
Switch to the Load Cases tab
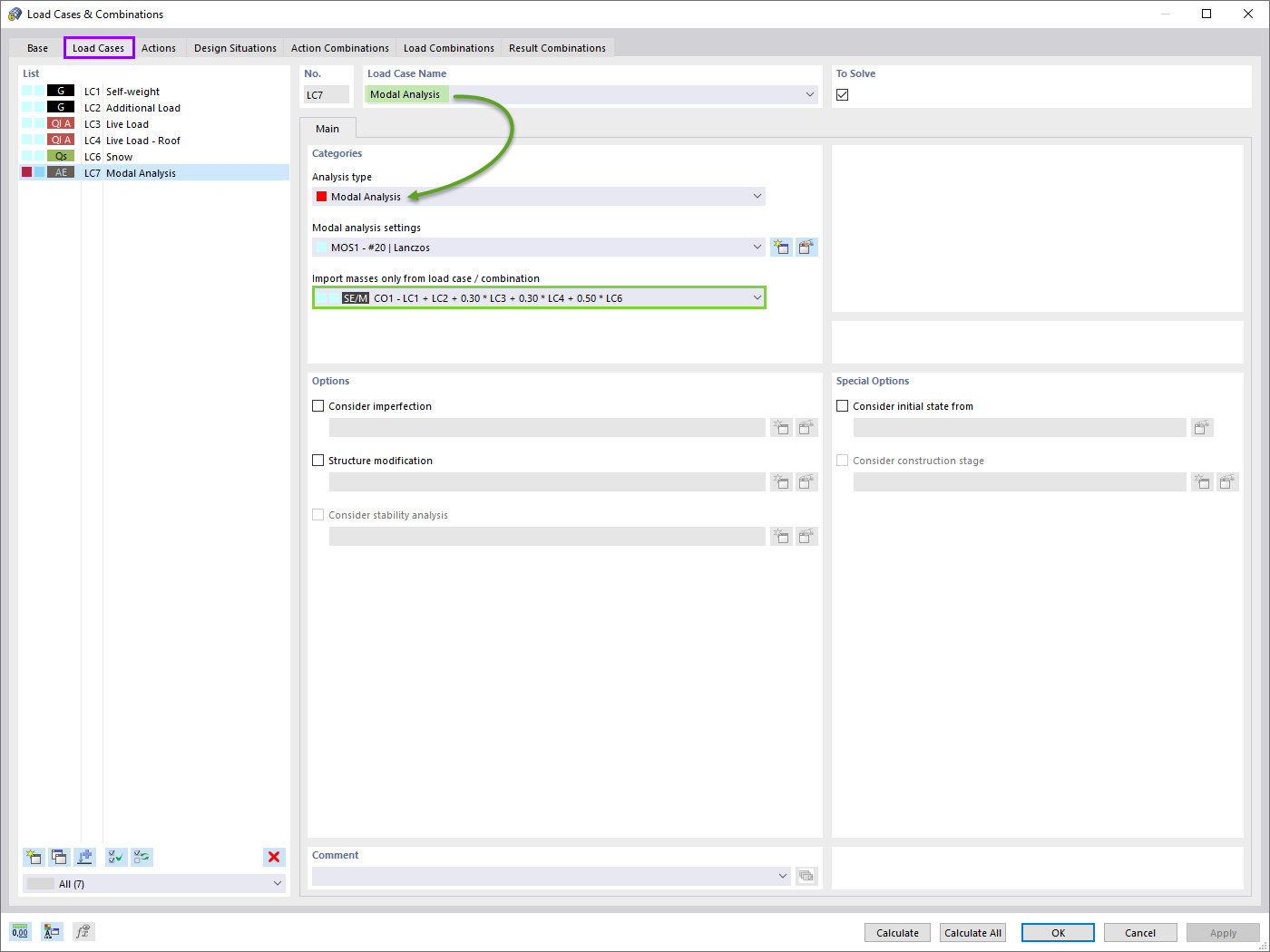click(99, 48)
